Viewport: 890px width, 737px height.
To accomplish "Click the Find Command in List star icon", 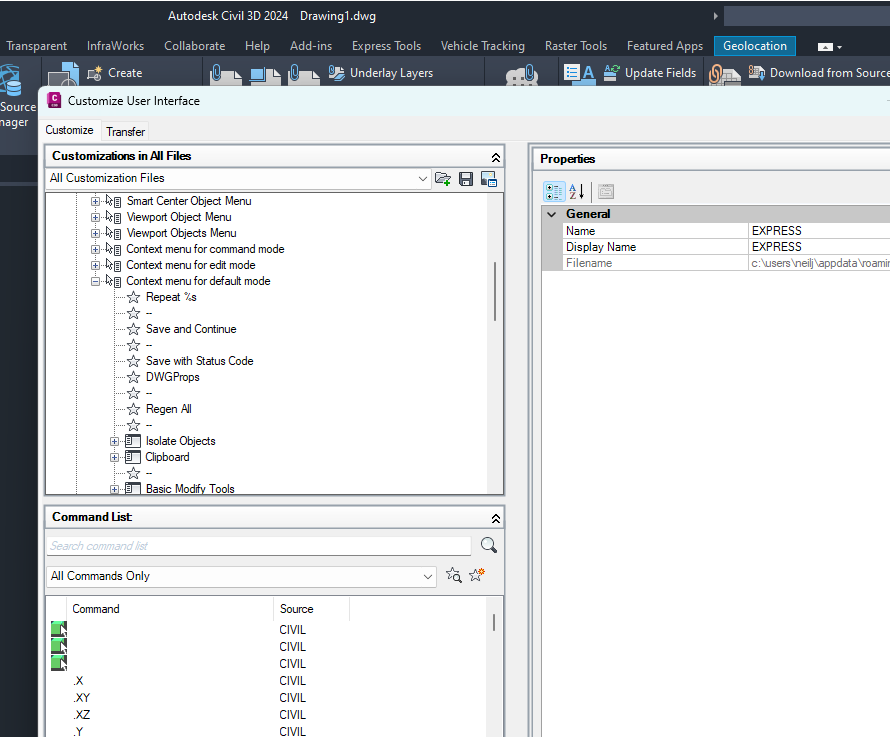I will (x=453, y=574).
